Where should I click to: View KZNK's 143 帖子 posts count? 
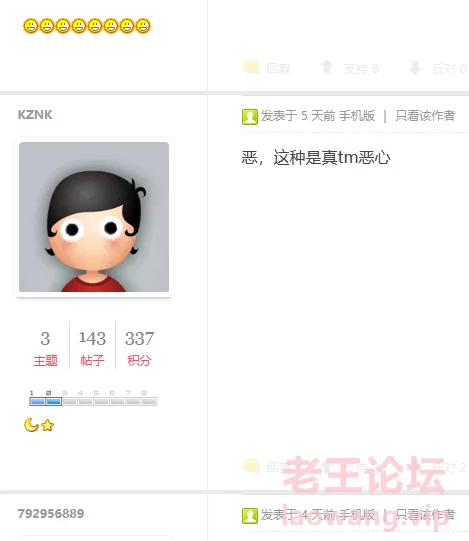pyautogui.click(x=92, y=348)
